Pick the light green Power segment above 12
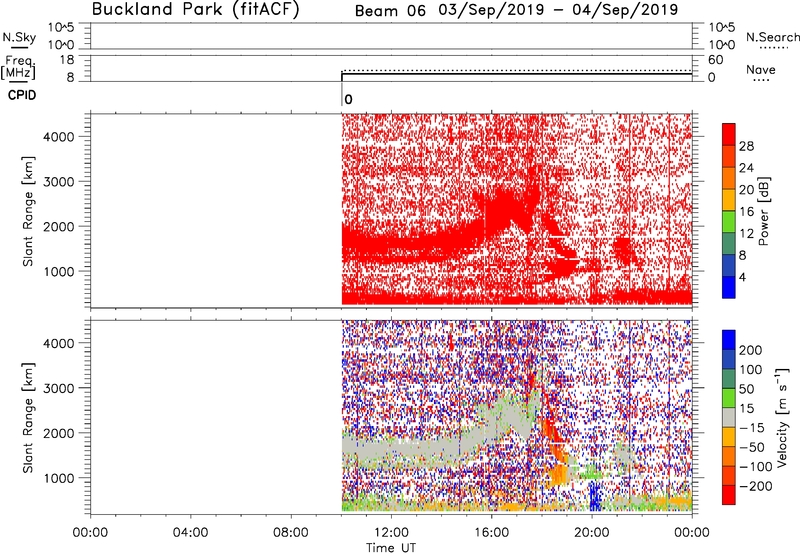 [x=729, y=222]
